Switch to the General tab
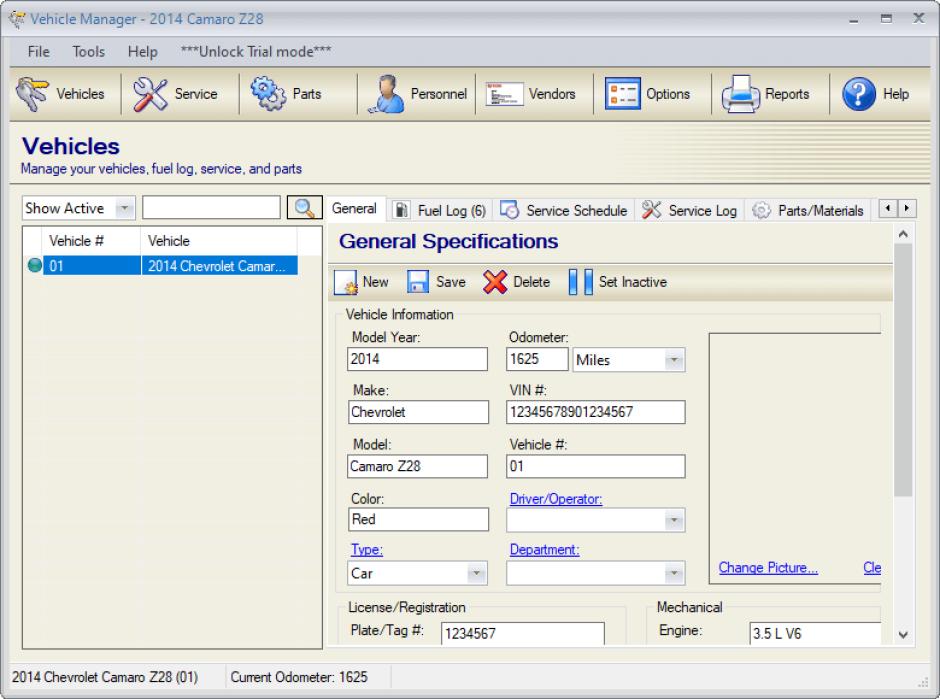The height and width of the screenshot is (699, 940). (x=354, y=209)
